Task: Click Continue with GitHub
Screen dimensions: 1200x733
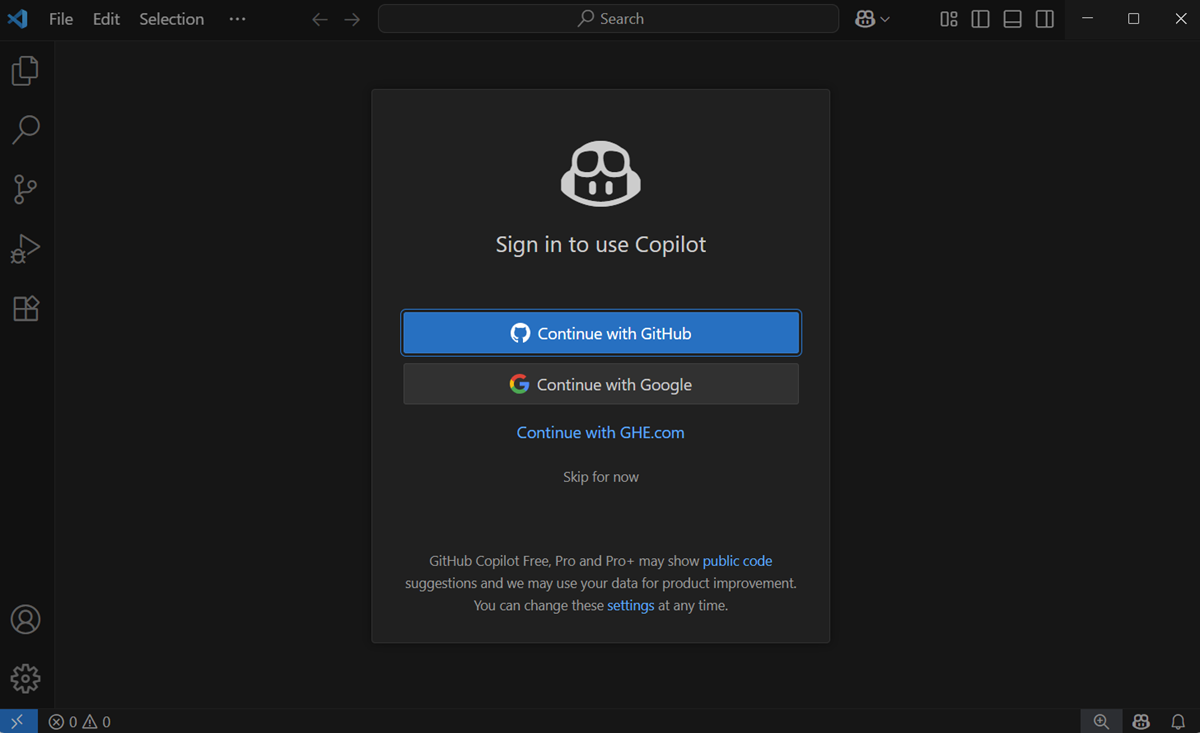Action: tap(600, 332)
